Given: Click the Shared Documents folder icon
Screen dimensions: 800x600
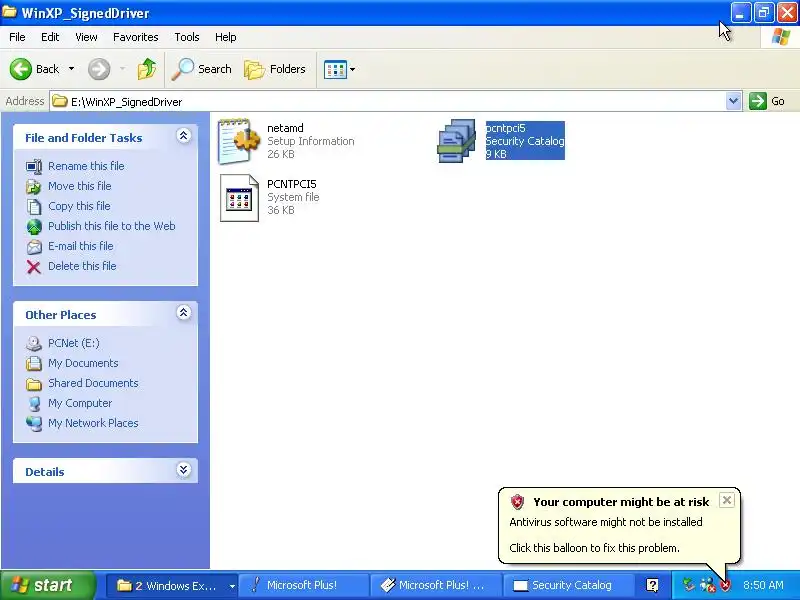Looking at the screenshot, I should click(34, 384).
